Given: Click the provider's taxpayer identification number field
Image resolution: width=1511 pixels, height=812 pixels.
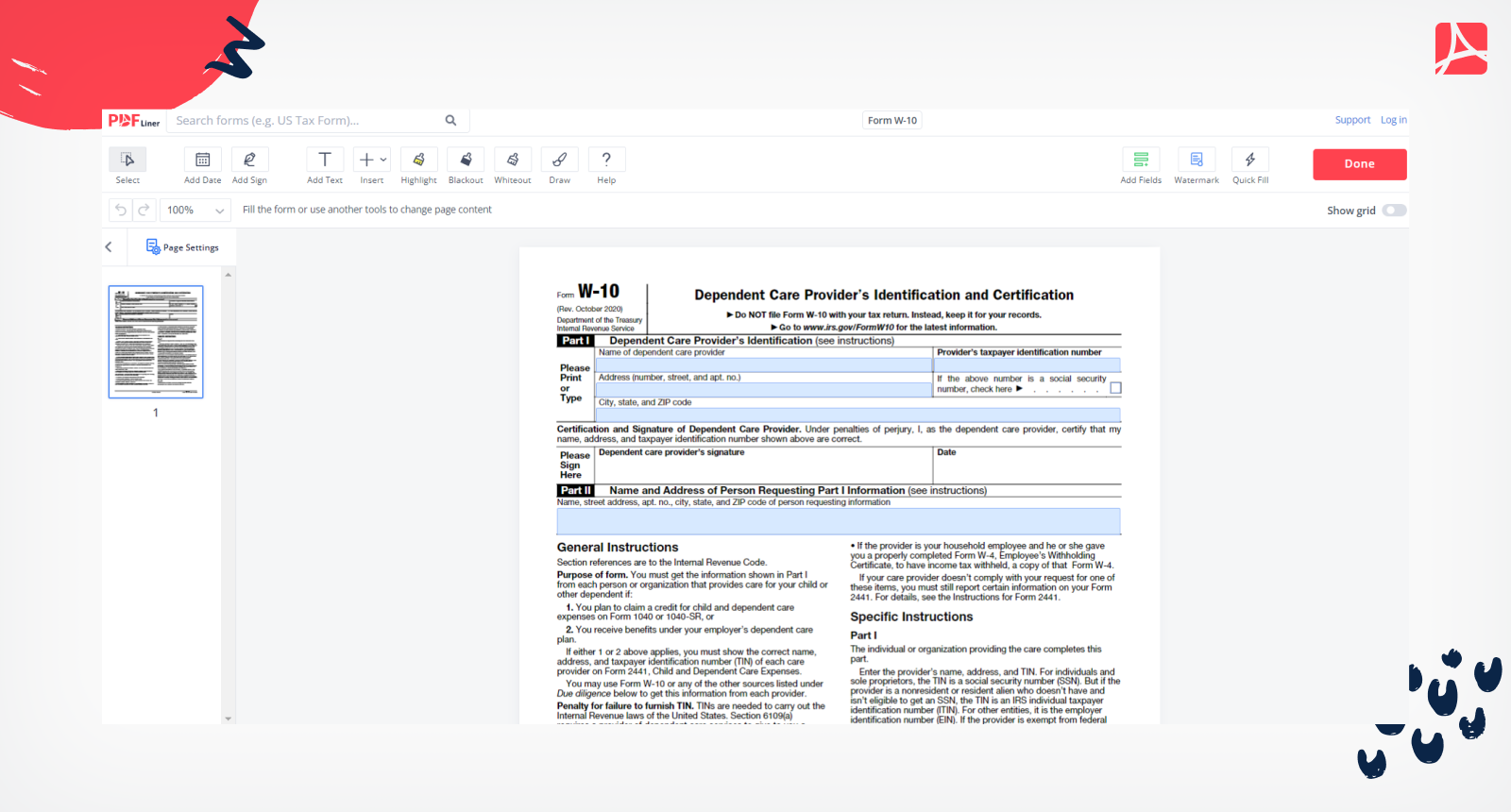Looking at the screenshot, I should tap(1027, 364).
